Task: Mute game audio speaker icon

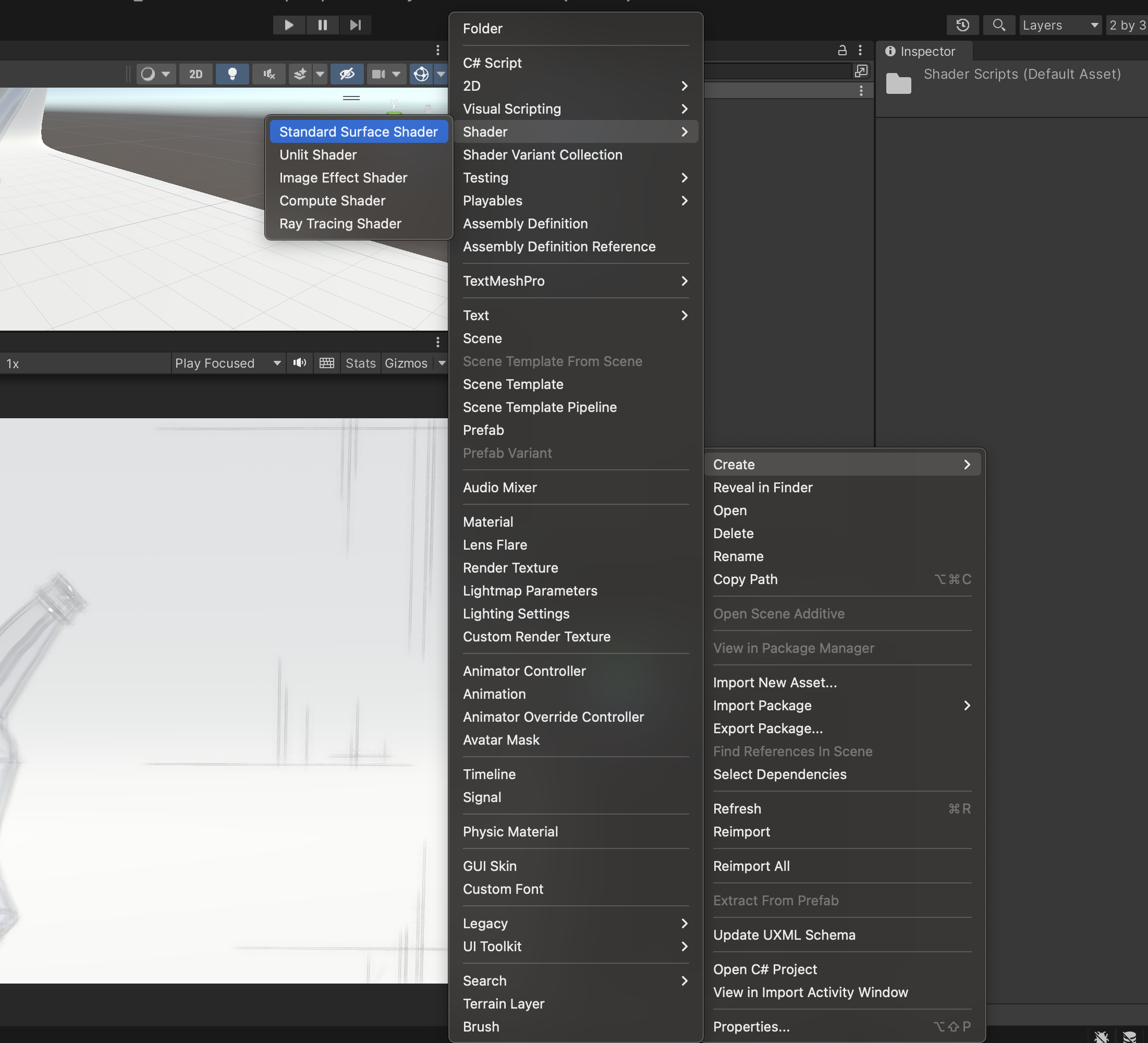Action: click(x=300, y=363)
